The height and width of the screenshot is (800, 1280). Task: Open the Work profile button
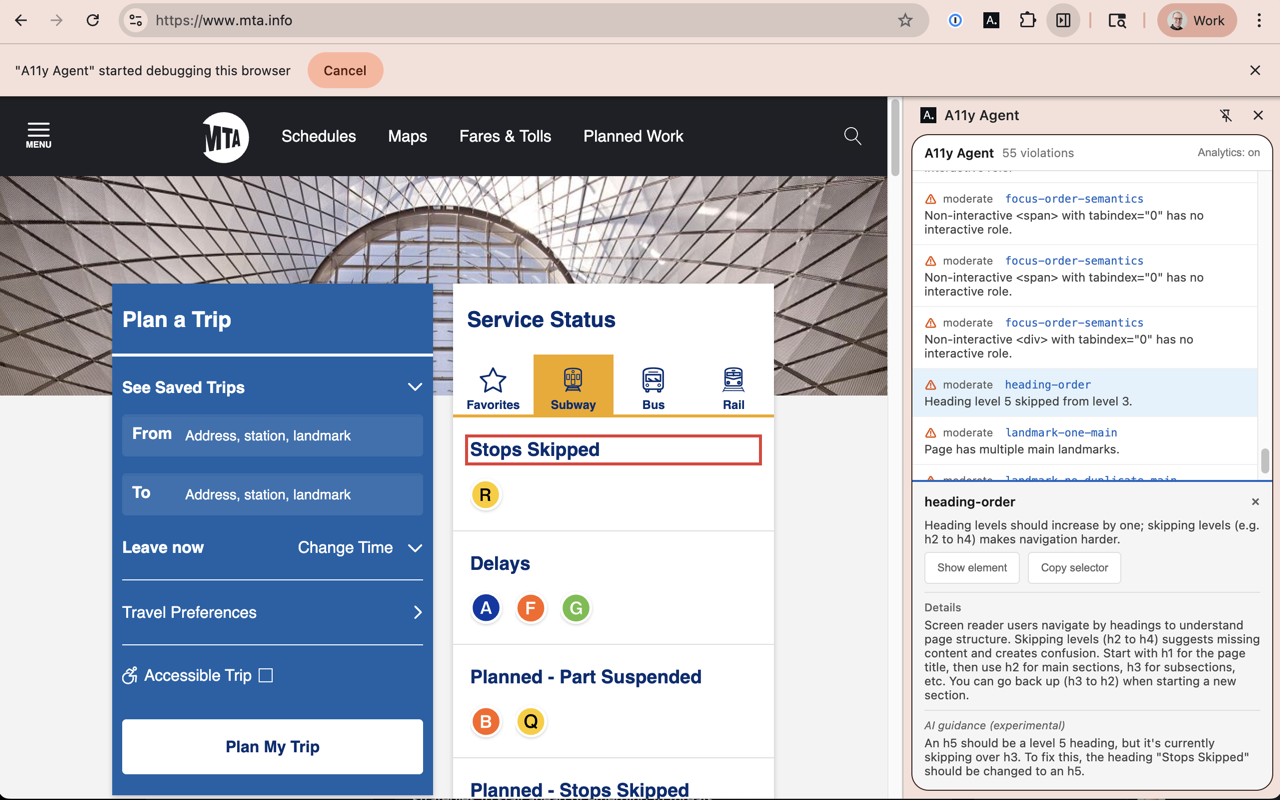point(1197,20)
